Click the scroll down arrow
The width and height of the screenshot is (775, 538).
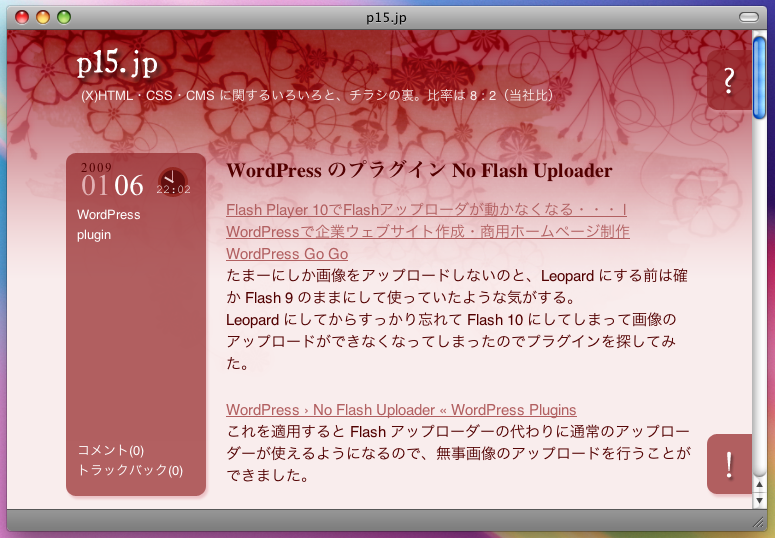tap(760, 499)
